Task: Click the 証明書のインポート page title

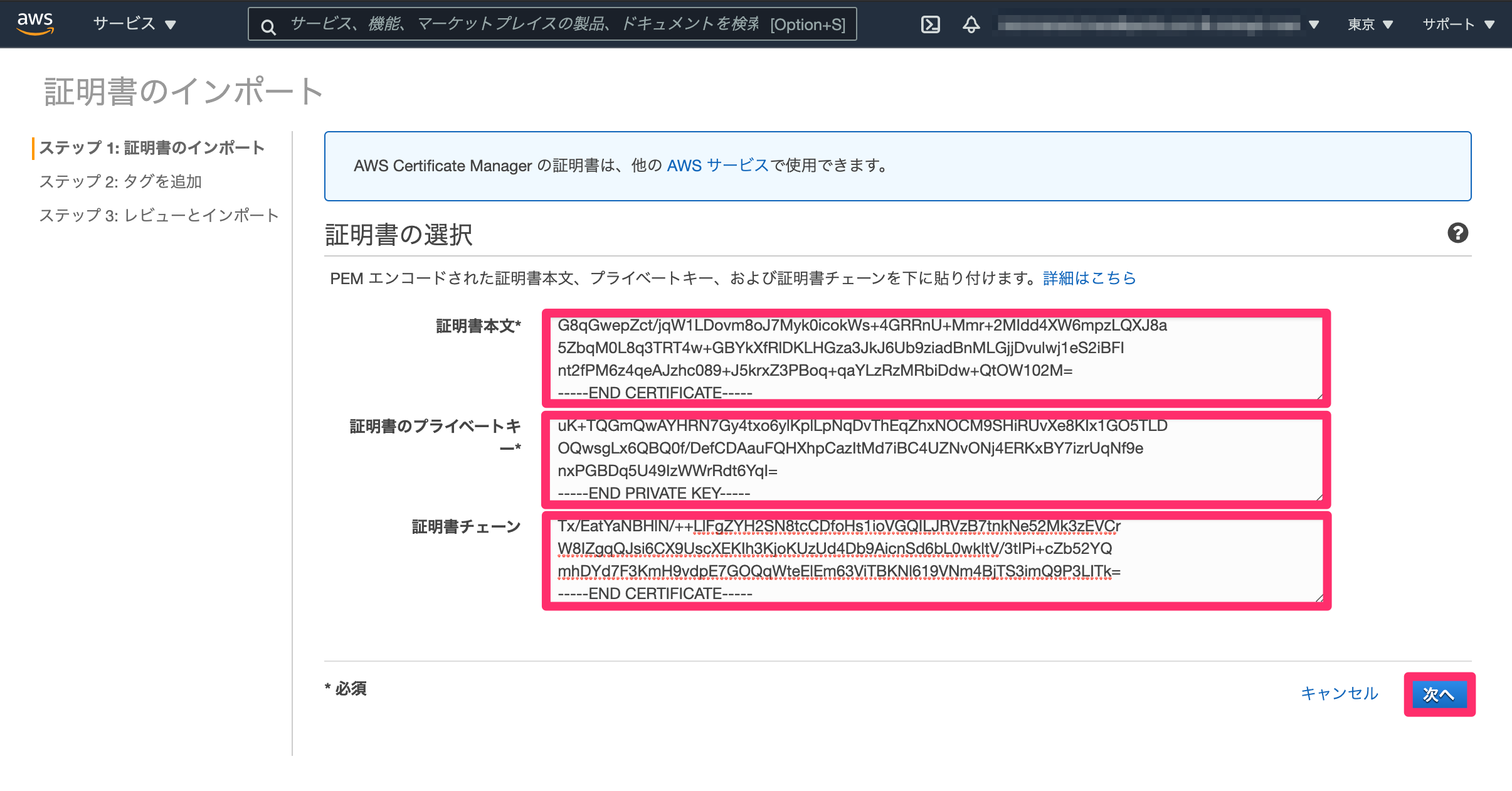Action: tap(184, 92)
